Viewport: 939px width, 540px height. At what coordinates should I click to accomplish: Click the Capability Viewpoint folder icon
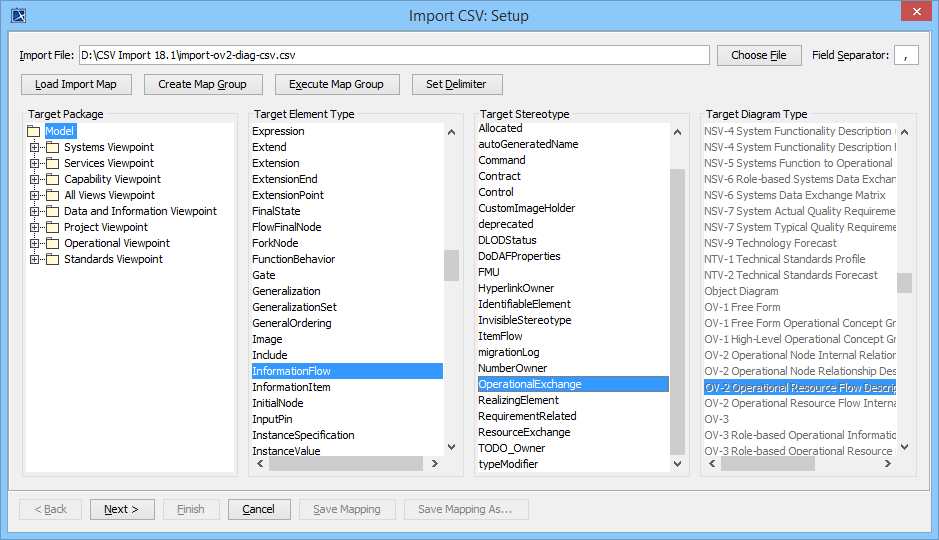pyautogui.click(x=53, y=179)
